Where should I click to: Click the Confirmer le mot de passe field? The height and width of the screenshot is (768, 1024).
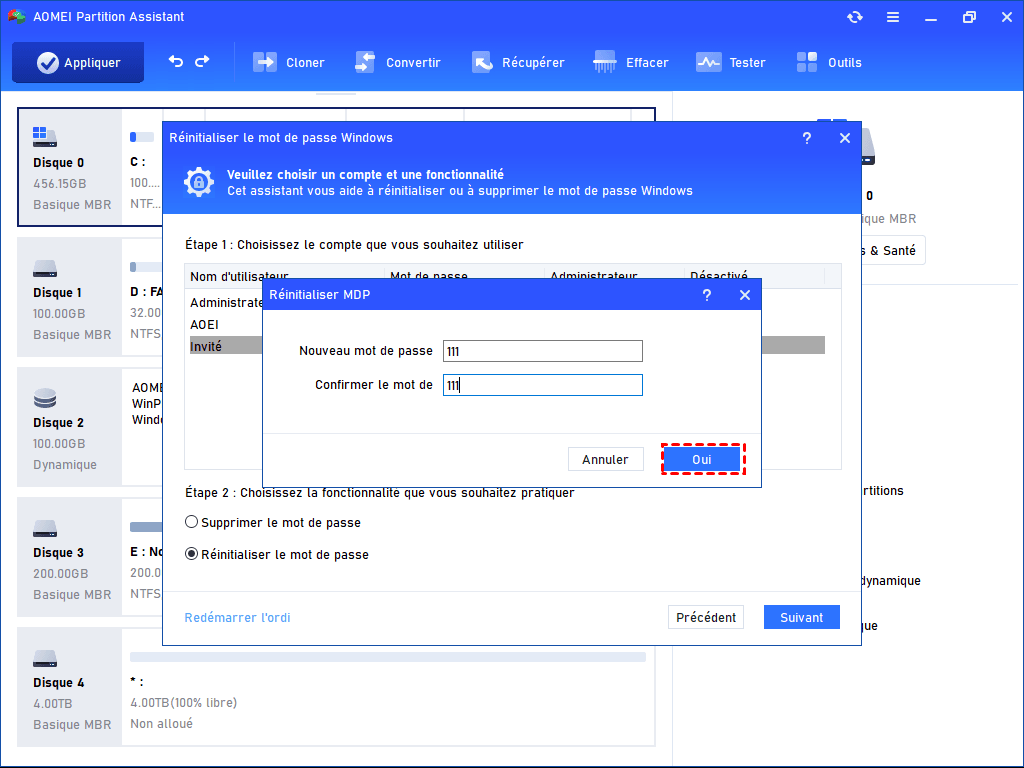point(542,385)
